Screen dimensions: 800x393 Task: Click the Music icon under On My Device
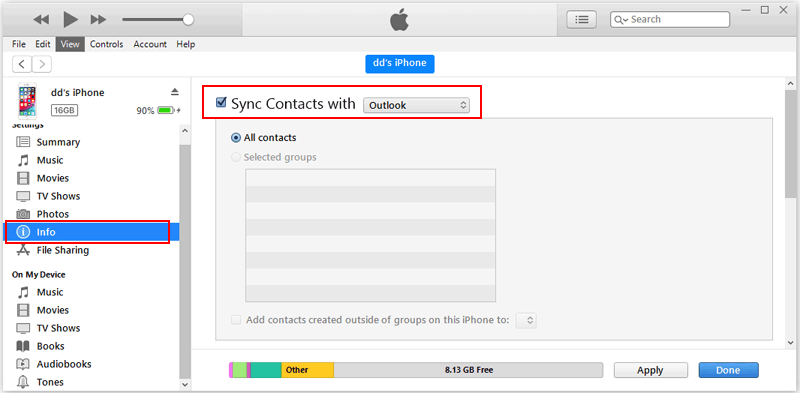(23, 292)
